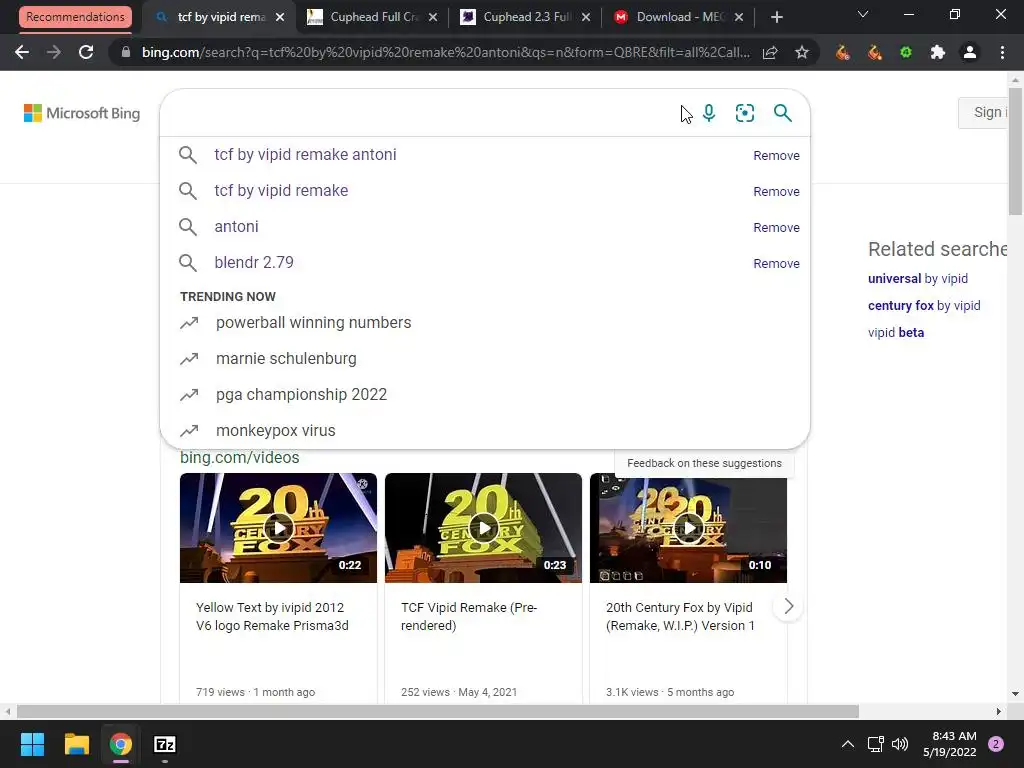Click the vertical page scrollbar thumb
Viewport: 1024px width, 768px height.
tap(1015, 152)
